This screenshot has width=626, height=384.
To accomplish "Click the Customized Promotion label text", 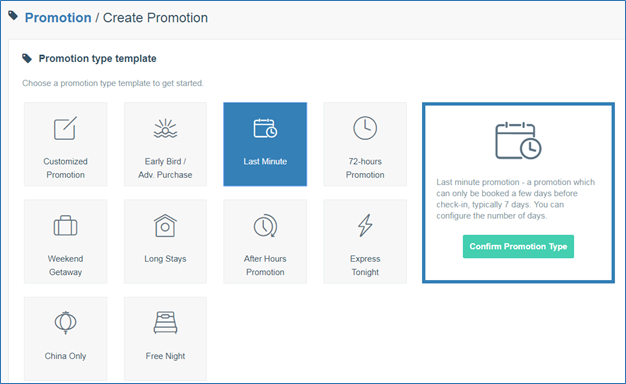I will (x=65, y=168).
